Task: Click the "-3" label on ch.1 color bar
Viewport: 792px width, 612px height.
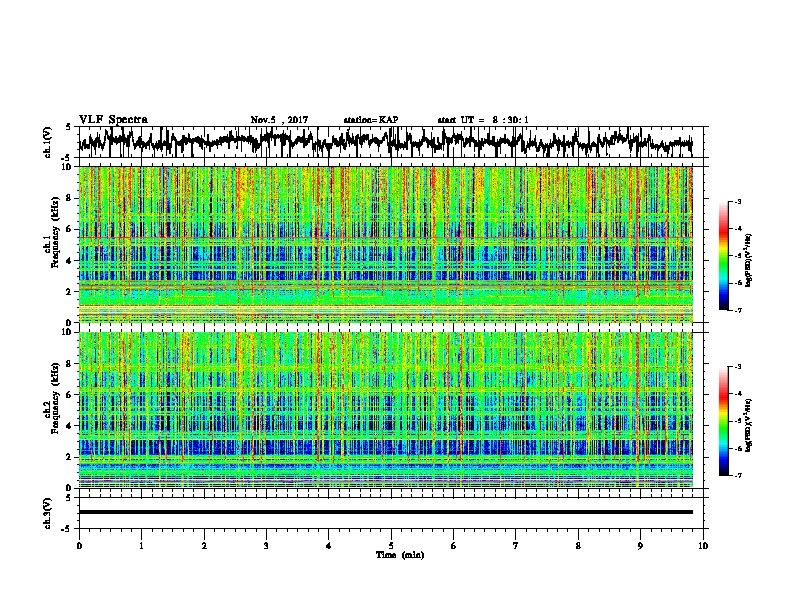Action: pos(738,202)
